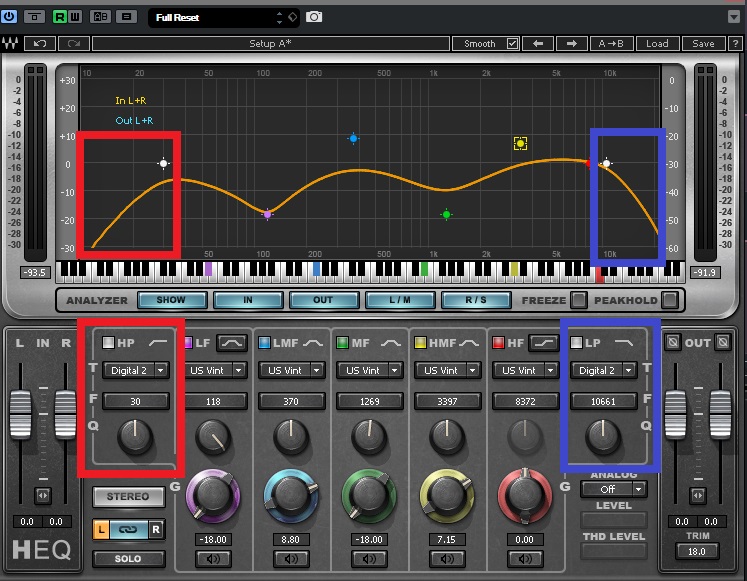Go to next preset with right arrow
The height and width of the screenshot is (581, 747).
(x=572, y=43)
